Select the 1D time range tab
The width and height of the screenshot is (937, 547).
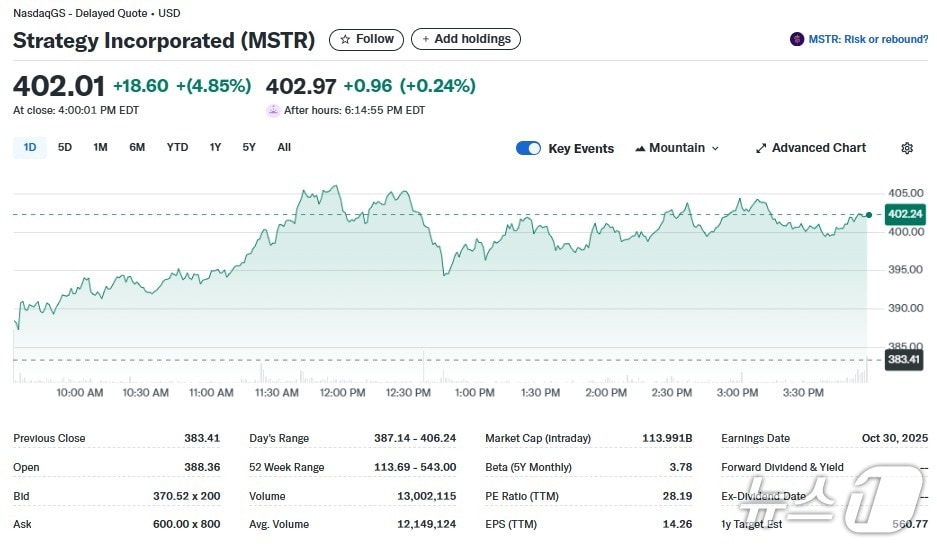(30, 147)
